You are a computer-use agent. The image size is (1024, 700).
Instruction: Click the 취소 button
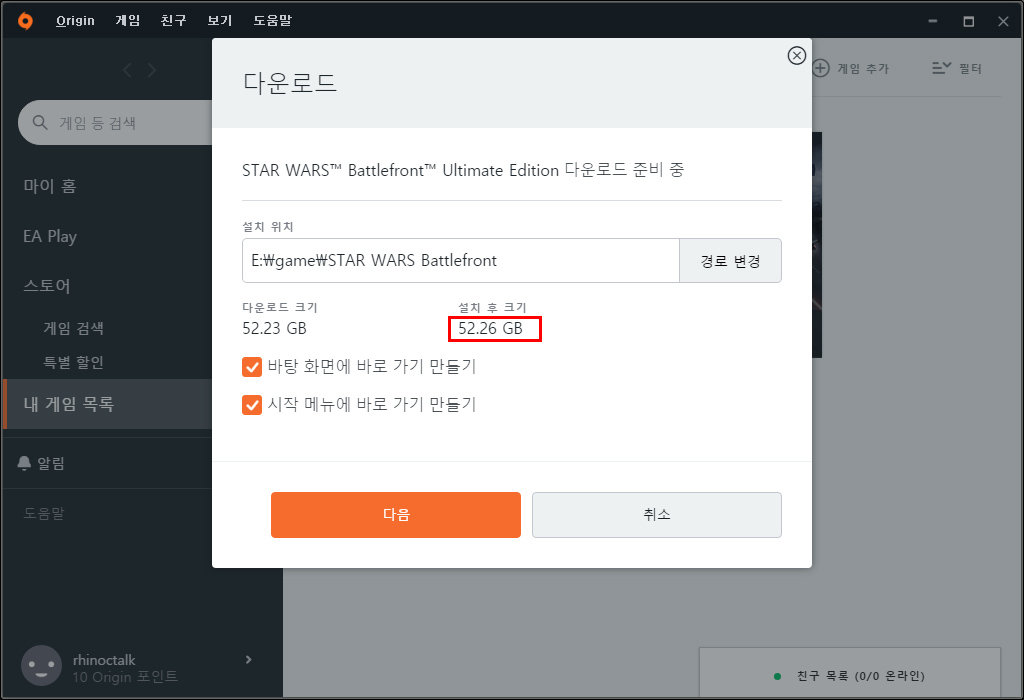[656, 515]
